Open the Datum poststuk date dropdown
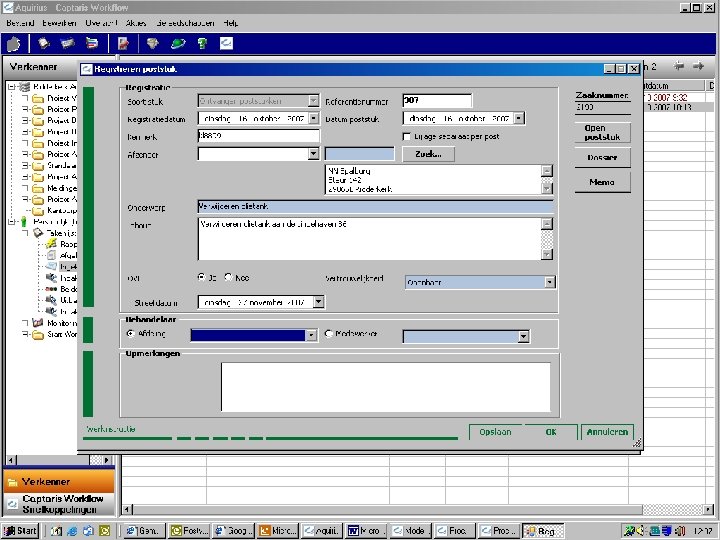The width and height of the screenshot is (720, 540). tap(518, 118)
